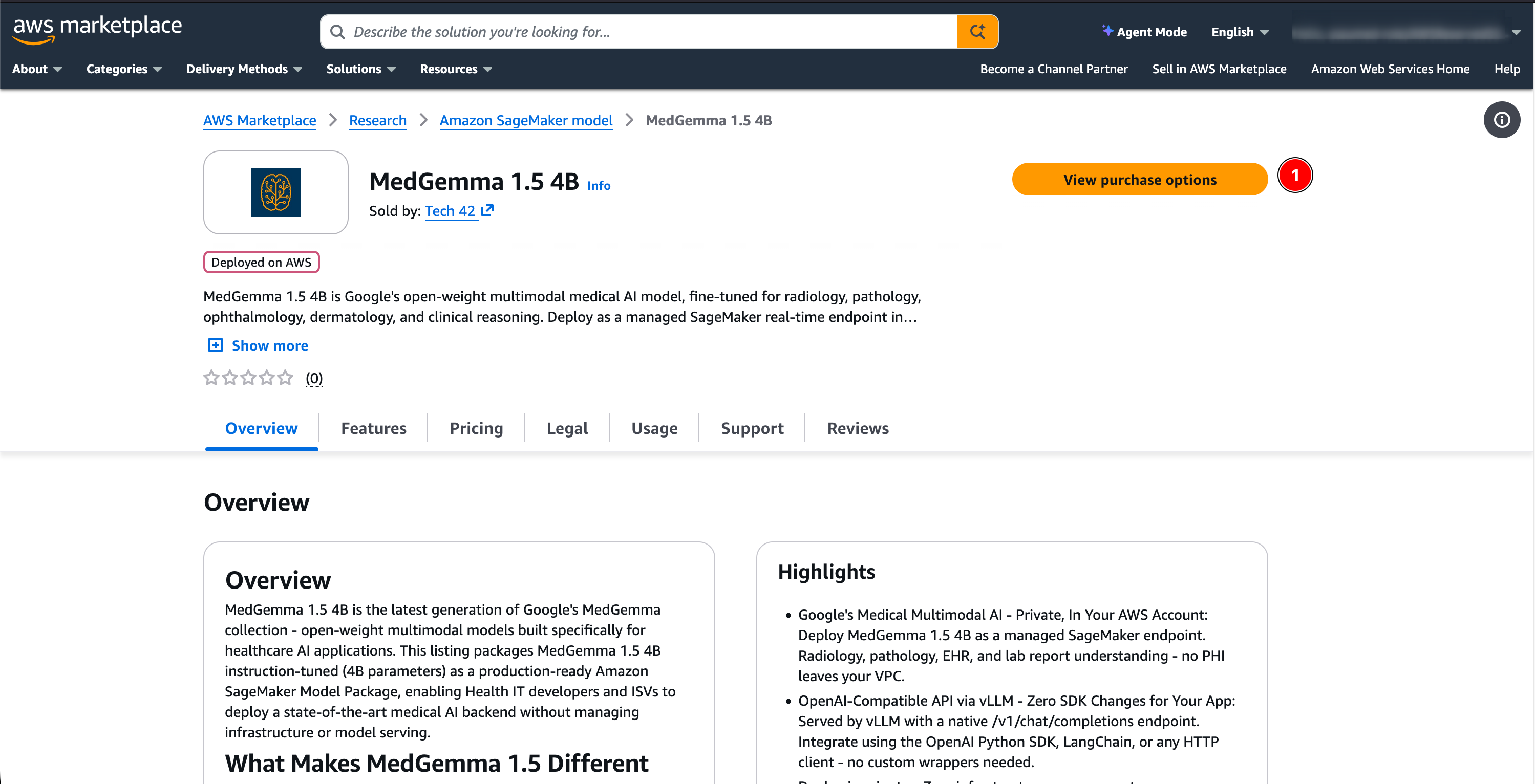Click the What Makes MedGemma 1.5 Different heading
Viewport: 1535px width, 784px height.
436,763
